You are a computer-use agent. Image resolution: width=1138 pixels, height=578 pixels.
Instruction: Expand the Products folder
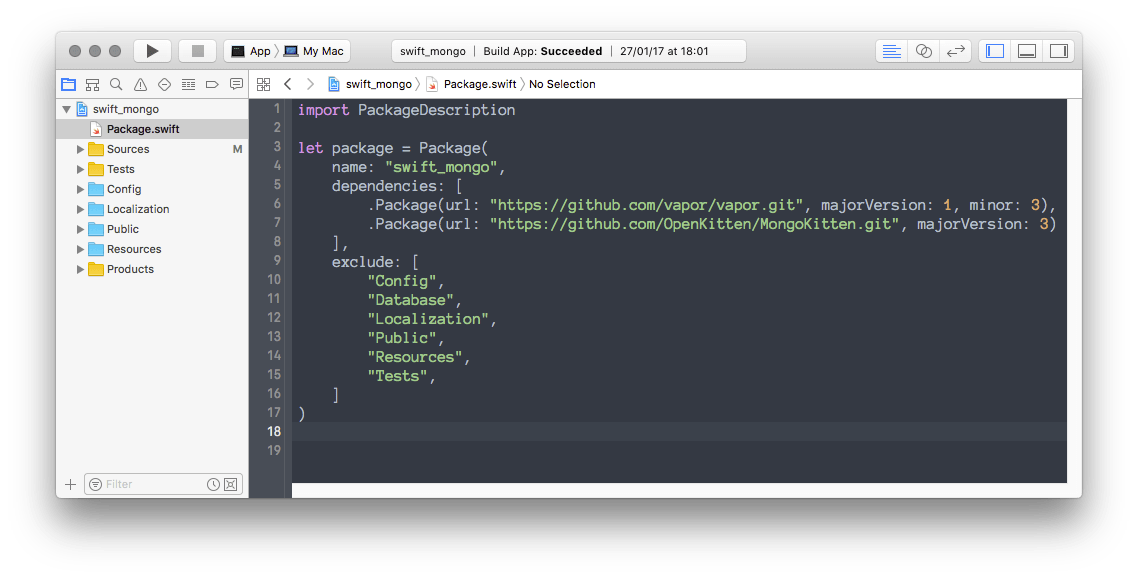pyautogui.click(x=81, y=269)
